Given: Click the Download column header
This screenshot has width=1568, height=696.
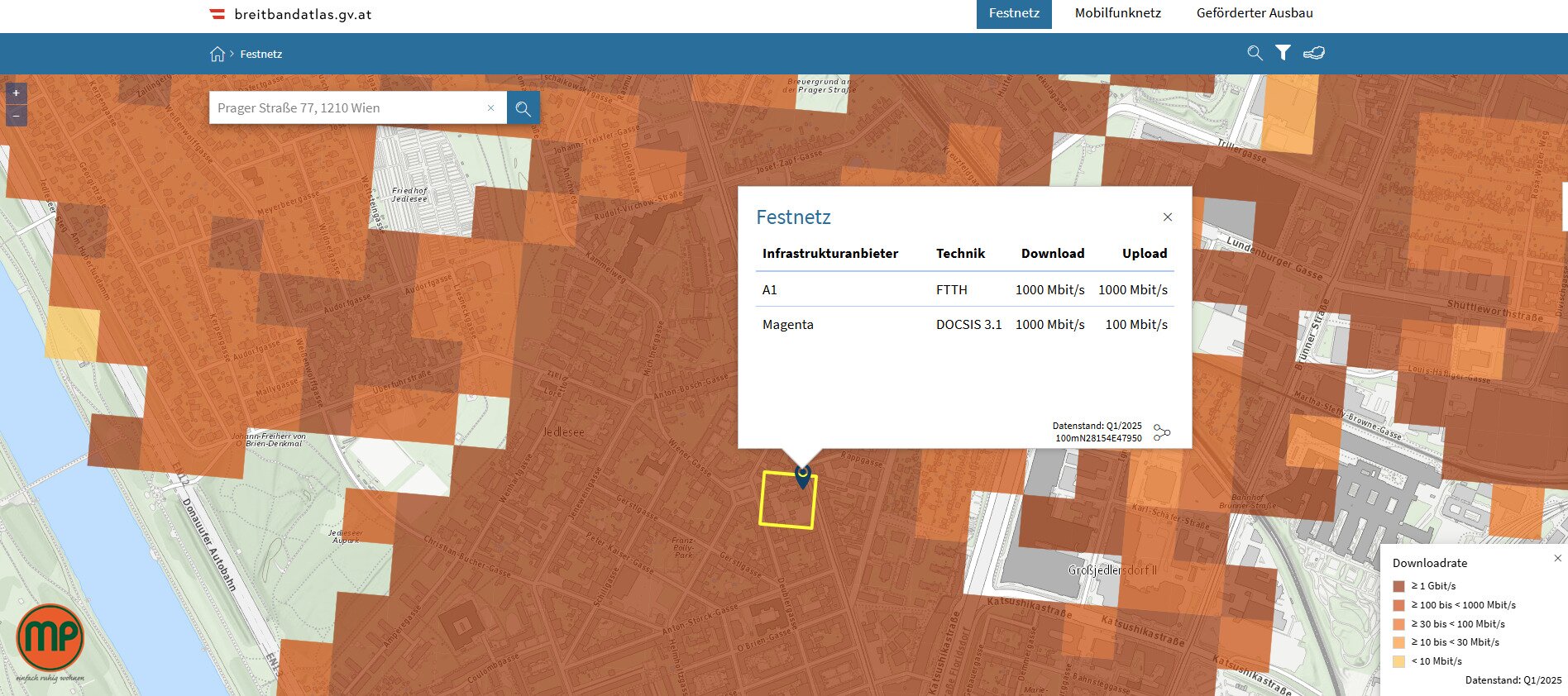Looking at the screenshot, I should tap(1053, 253).
